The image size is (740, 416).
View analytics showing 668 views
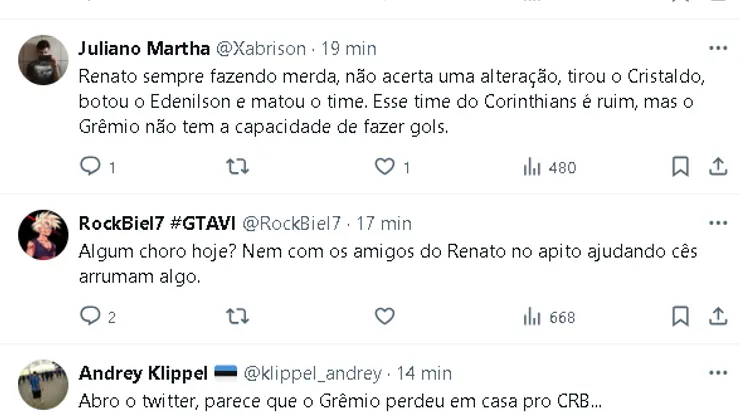(549, 317)
